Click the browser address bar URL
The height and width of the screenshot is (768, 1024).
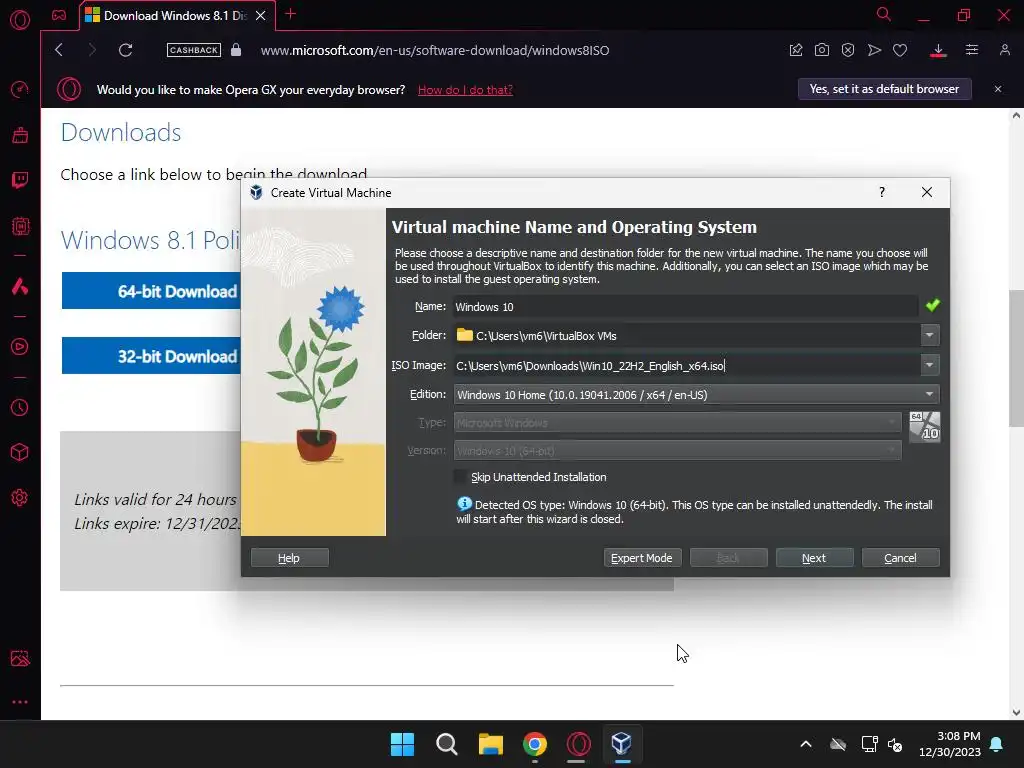[x=435, y=50]
